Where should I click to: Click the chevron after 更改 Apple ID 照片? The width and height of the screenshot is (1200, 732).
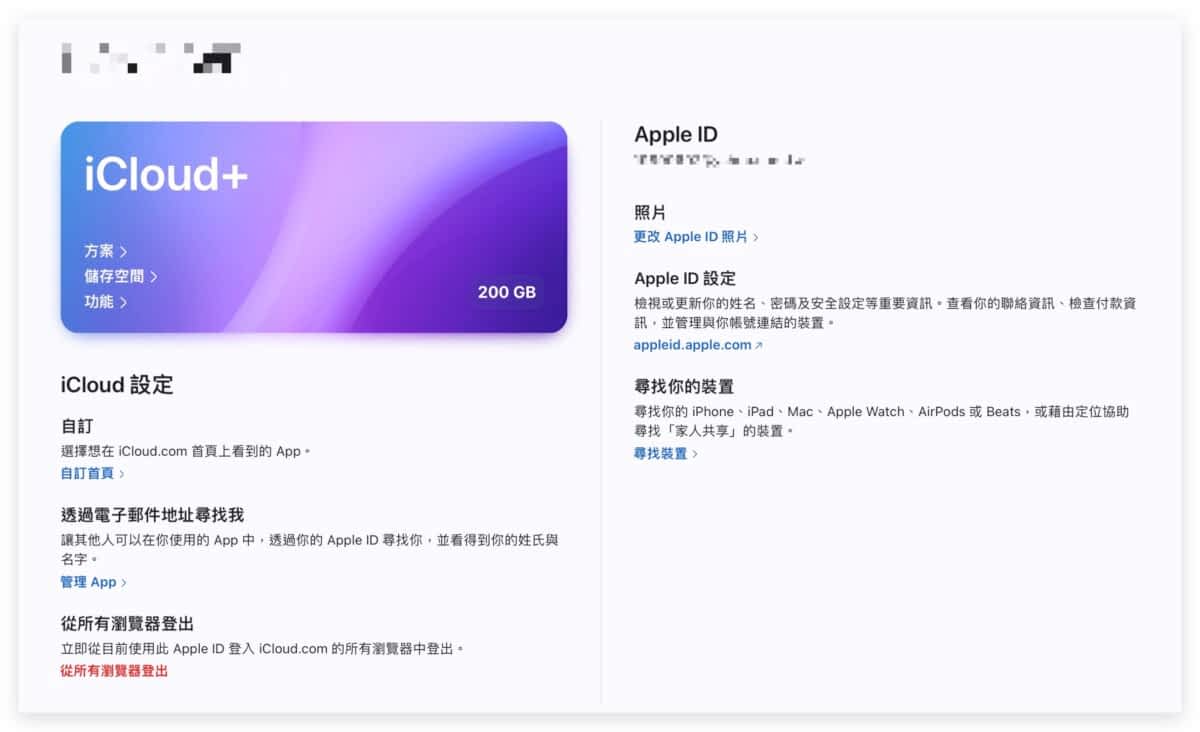coord(756,238)
